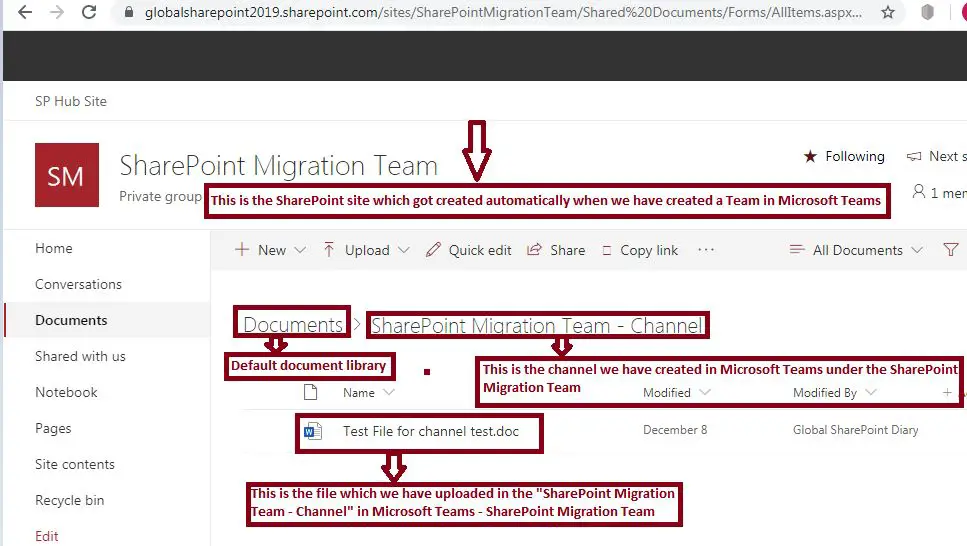
Task: Open Recycle bin
Action: (x=69, y=500)
